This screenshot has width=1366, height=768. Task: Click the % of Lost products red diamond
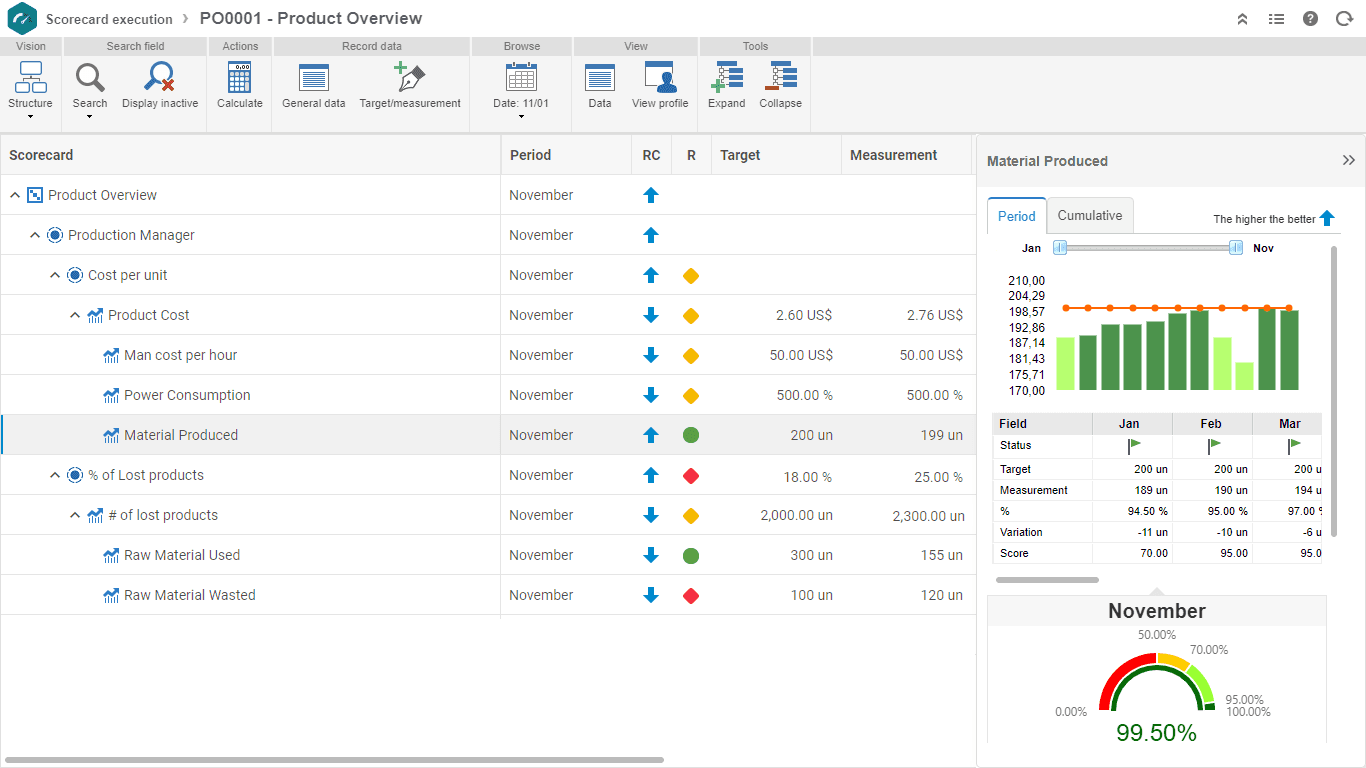coord(690,476)
